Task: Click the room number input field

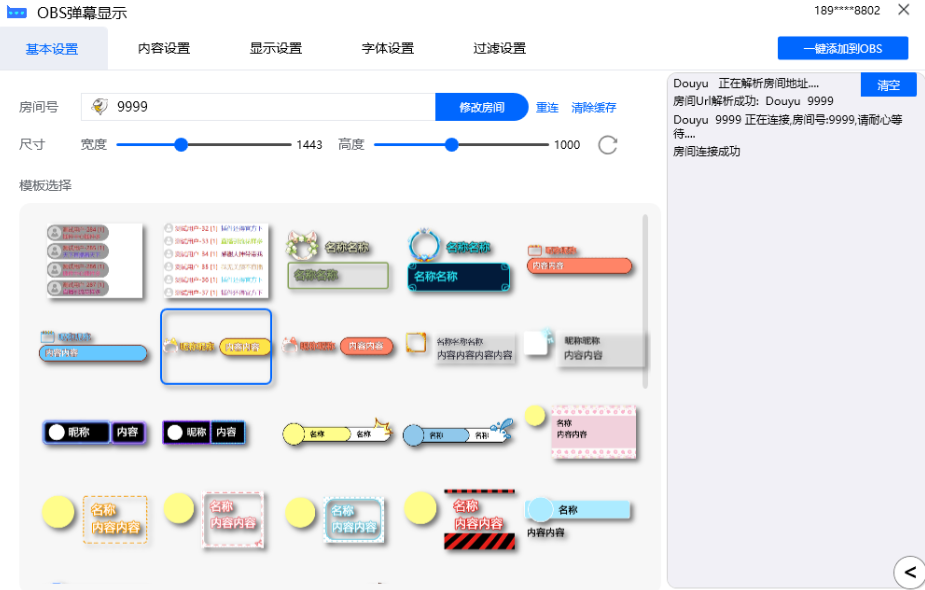Action: pos(258,107)
